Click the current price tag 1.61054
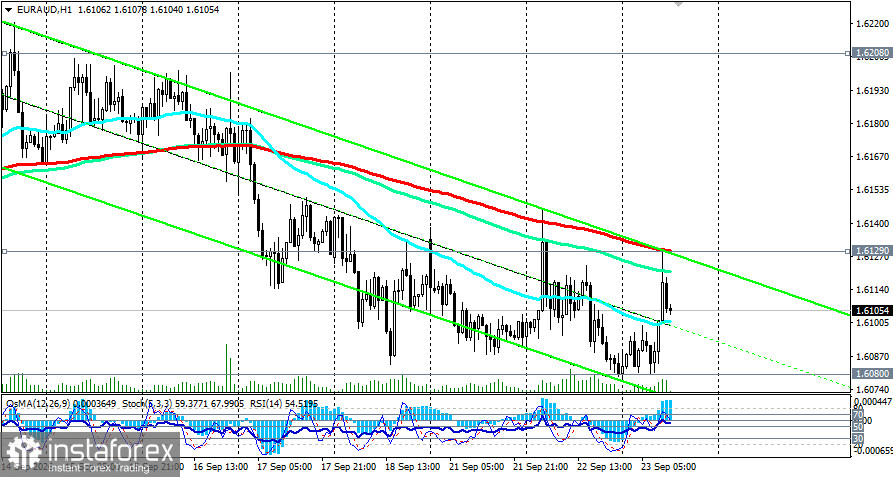 click(x=871, y=311)
